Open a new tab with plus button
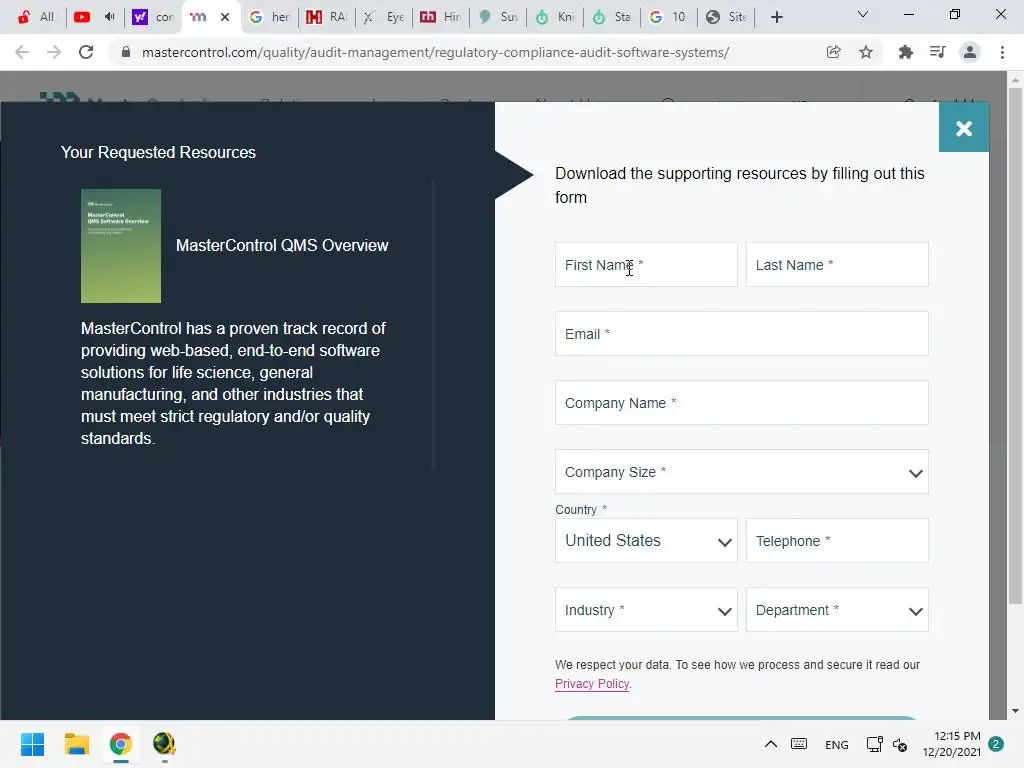1024x768 pixels. click(776, 17)
